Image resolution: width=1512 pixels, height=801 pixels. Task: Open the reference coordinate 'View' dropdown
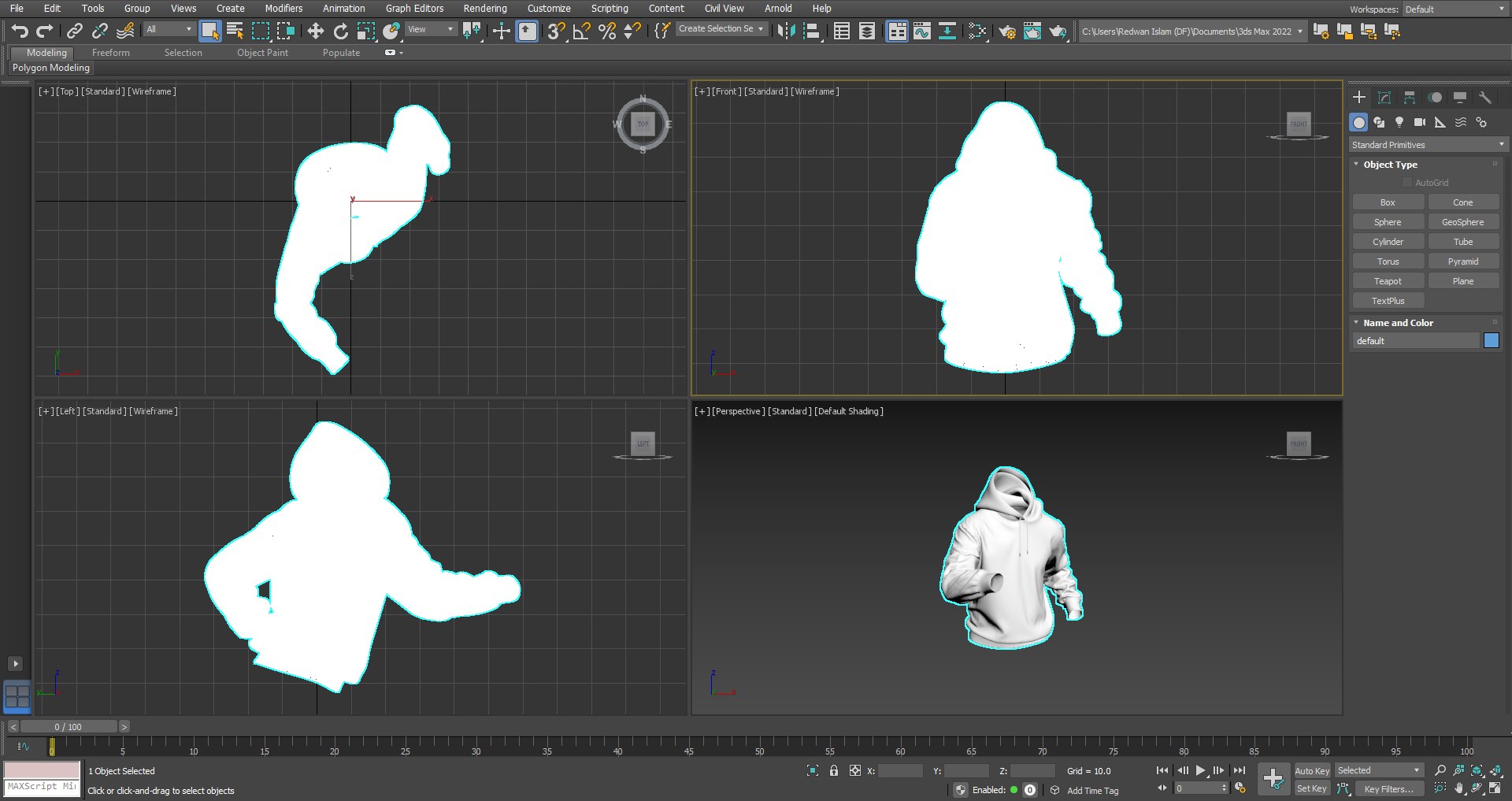point(430,29)
